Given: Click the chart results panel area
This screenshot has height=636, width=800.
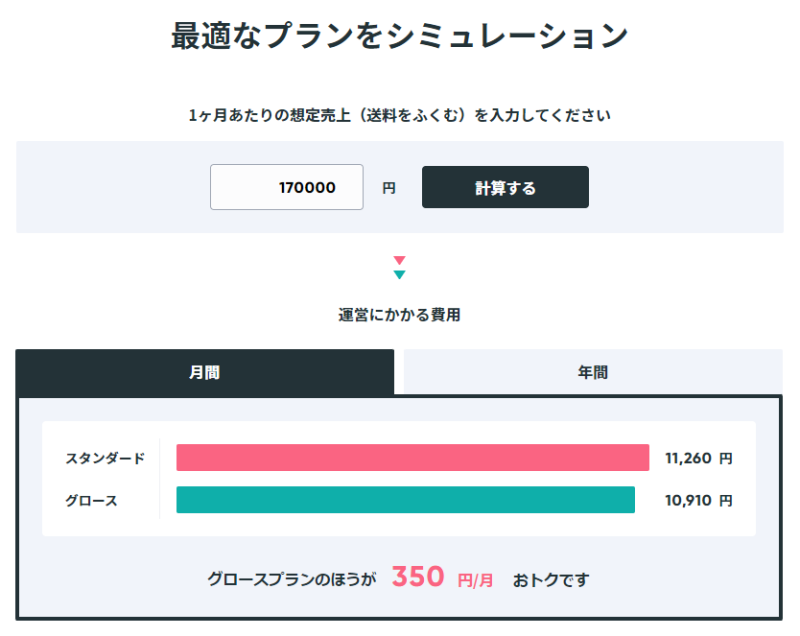Looking at the screenshot, I should coord(400,478).
